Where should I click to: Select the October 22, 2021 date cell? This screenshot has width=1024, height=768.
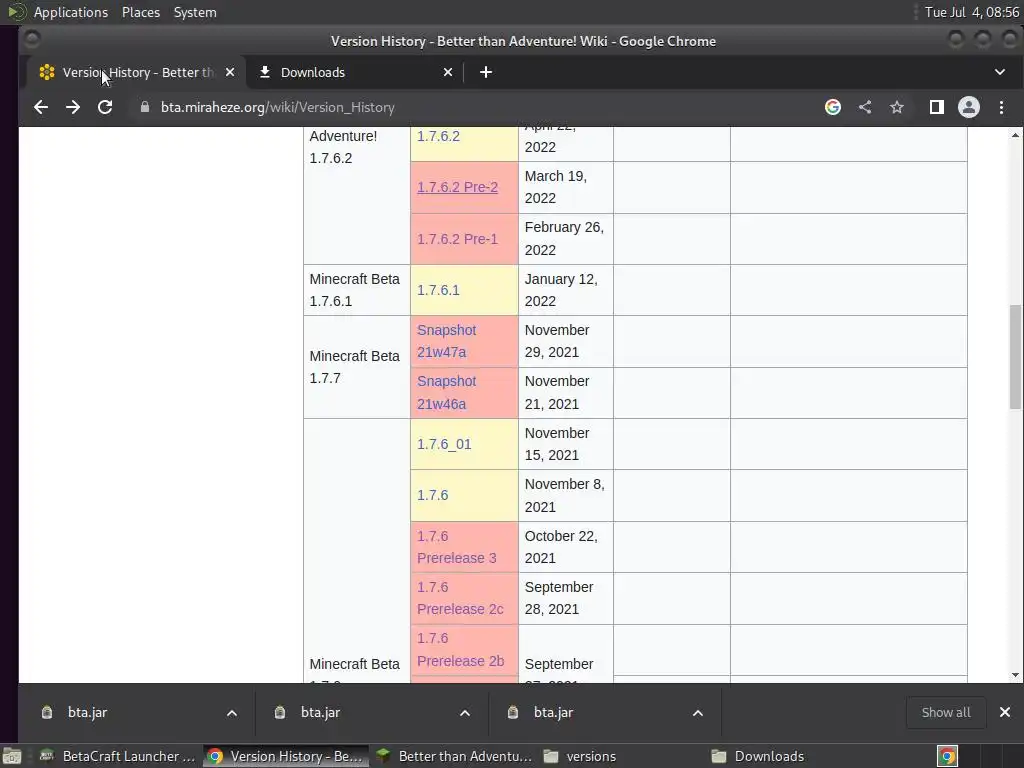click(566, 547)
